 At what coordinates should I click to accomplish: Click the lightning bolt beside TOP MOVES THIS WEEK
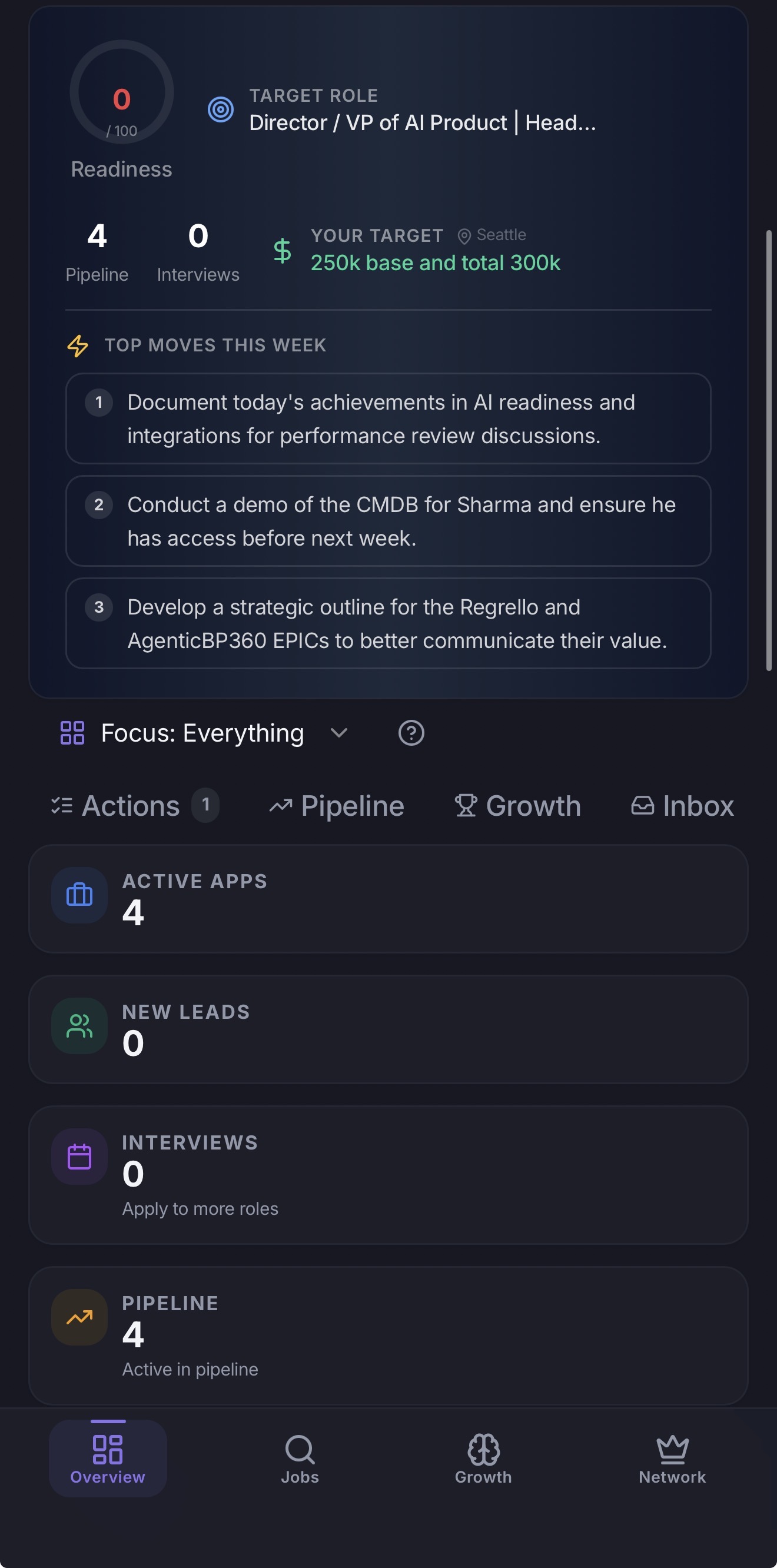(77, 346)
